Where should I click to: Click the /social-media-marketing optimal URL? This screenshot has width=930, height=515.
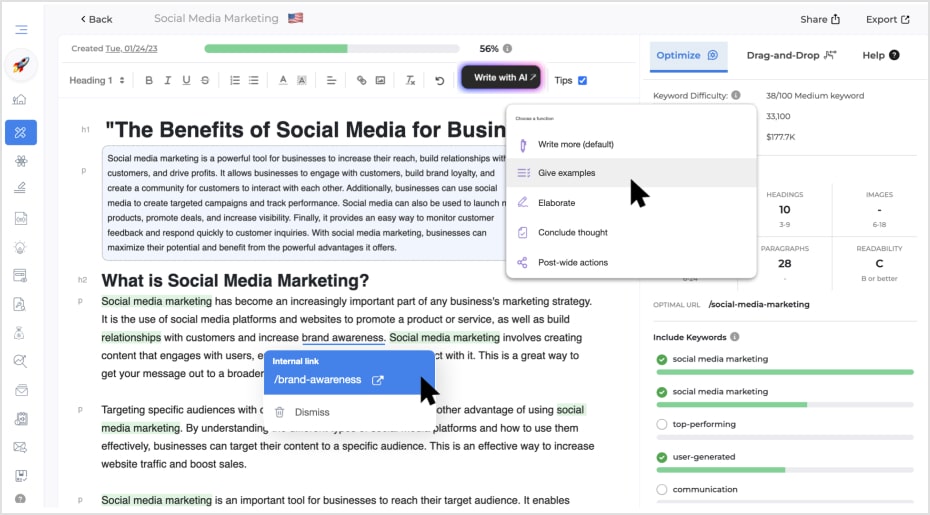coord(759,304)
